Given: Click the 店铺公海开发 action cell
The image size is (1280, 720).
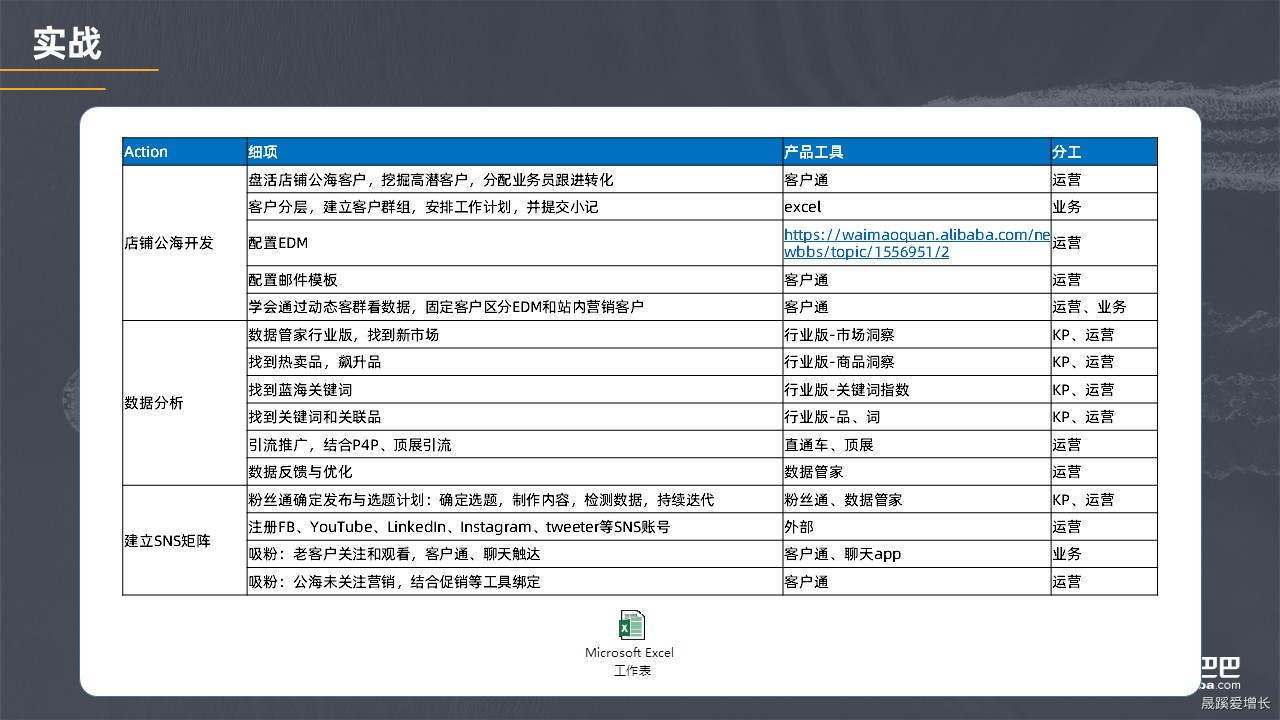Looking at the screenshot, I should pyautogui.click(x=185, y=243).
